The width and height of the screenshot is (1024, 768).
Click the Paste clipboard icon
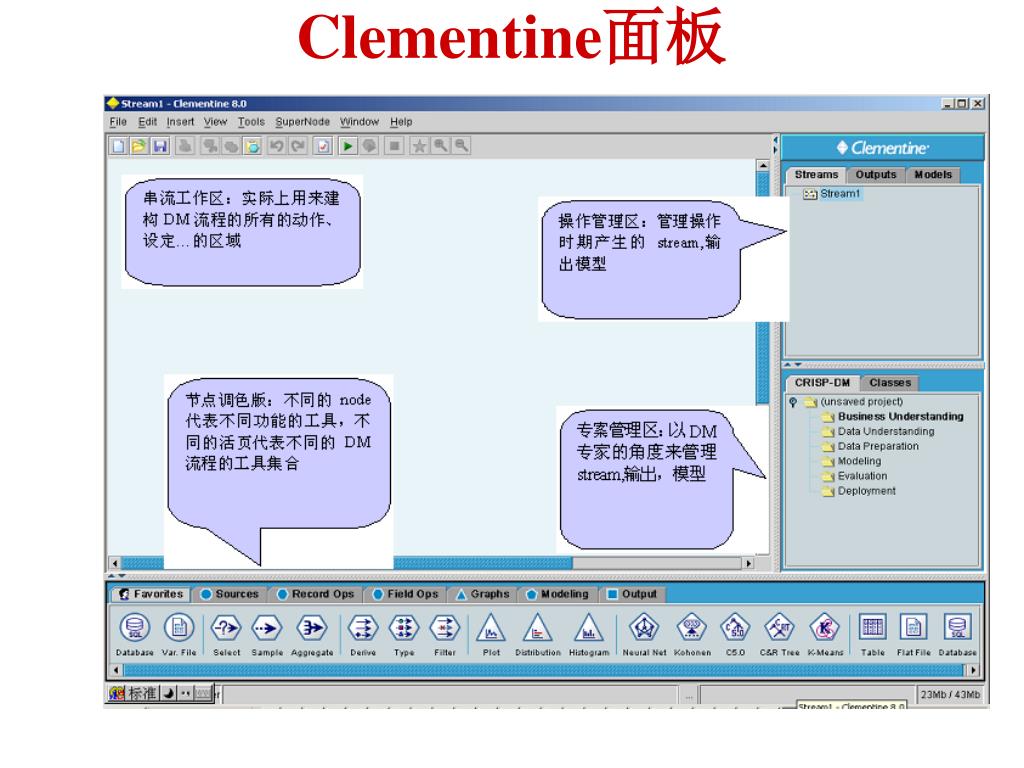tap(252, 146)
